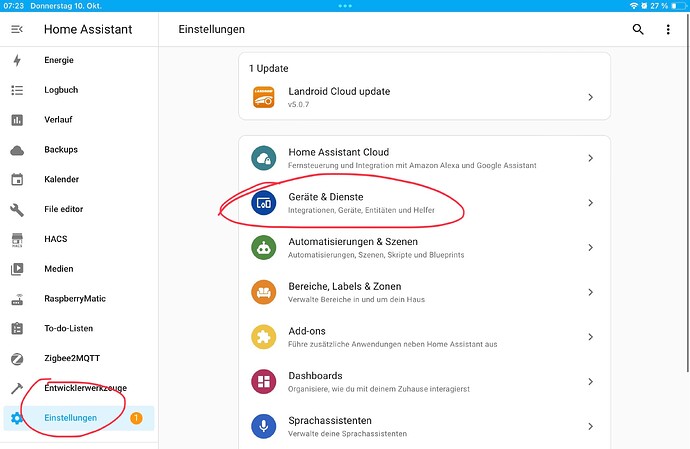The height and width of the screenshot is (449, 690).
Task: Select HACS in the sidebar
Action: (57, 239)
